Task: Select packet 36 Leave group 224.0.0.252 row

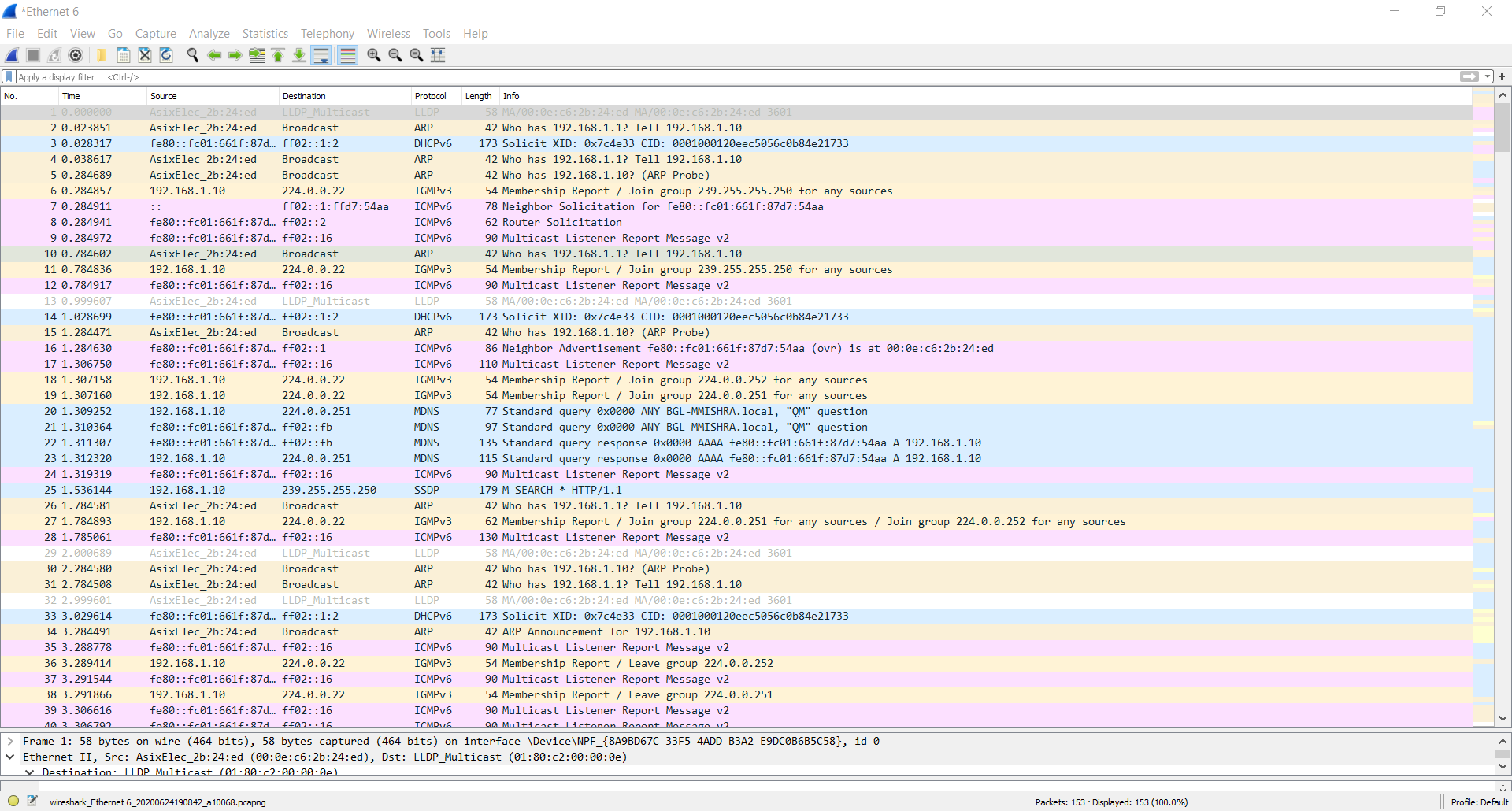Action: (x=736, y=663)
